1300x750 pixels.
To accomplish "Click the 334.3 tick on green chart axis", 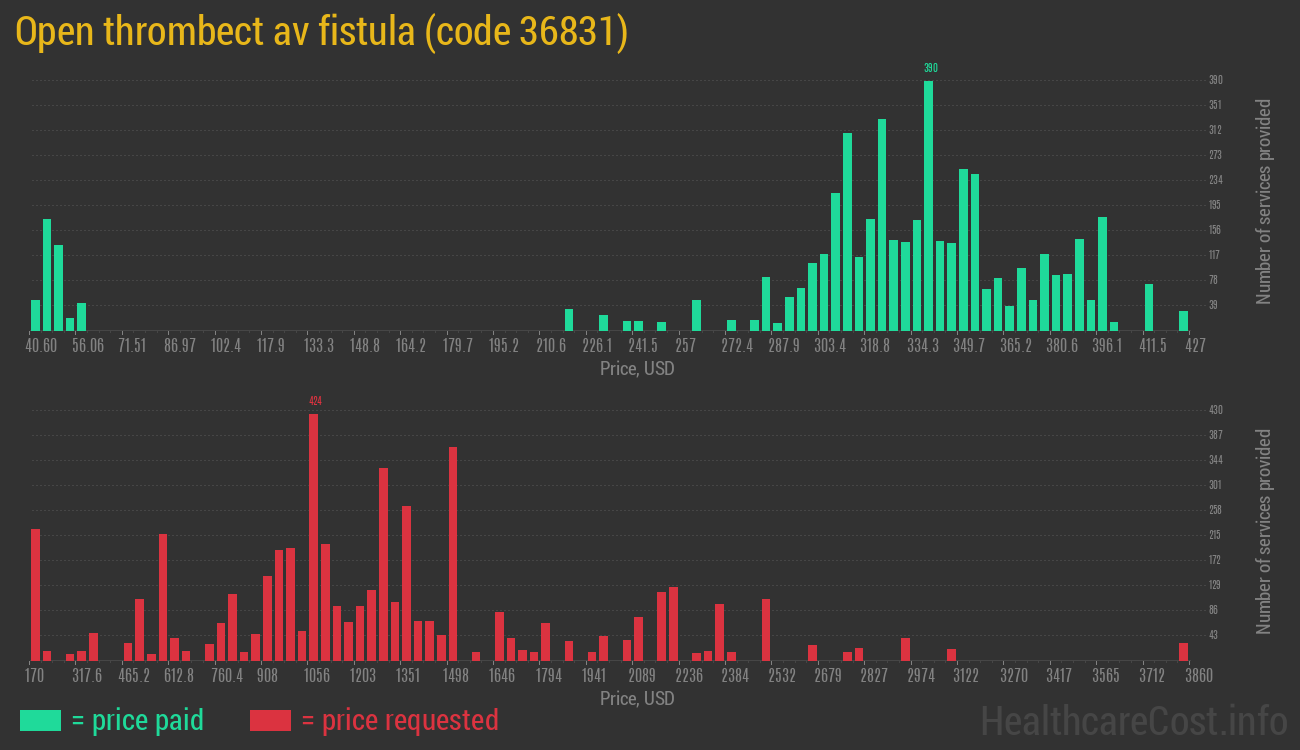I will point(923,346).
